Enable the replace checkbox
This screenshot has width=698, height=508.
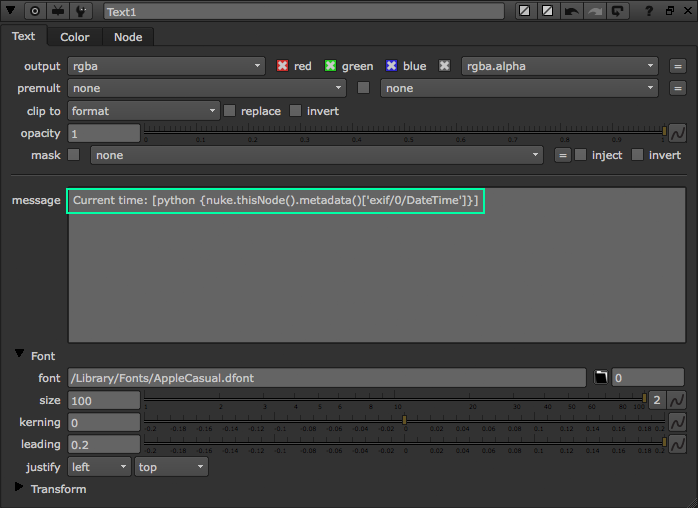tap(229, 111)
